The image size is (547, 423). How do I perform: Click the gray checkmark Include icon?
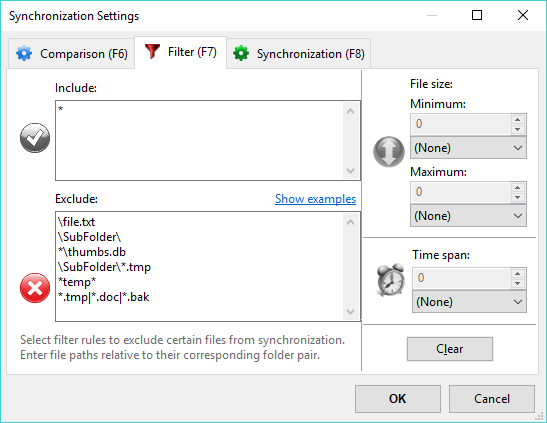35,138
